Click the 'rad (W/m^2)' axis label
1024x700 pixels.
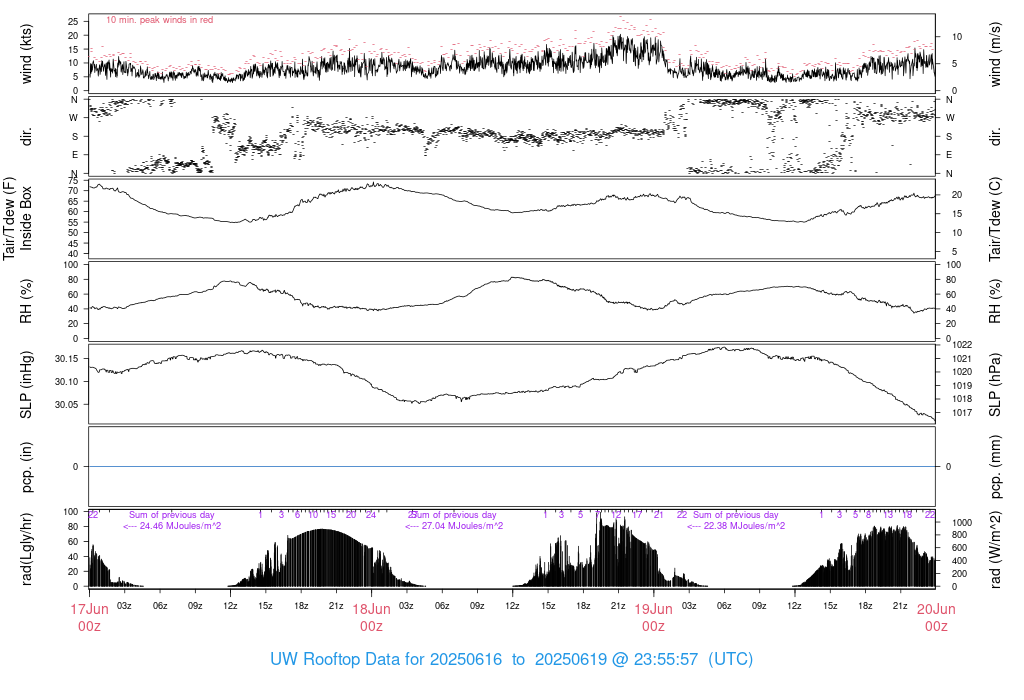pos(995,549)
